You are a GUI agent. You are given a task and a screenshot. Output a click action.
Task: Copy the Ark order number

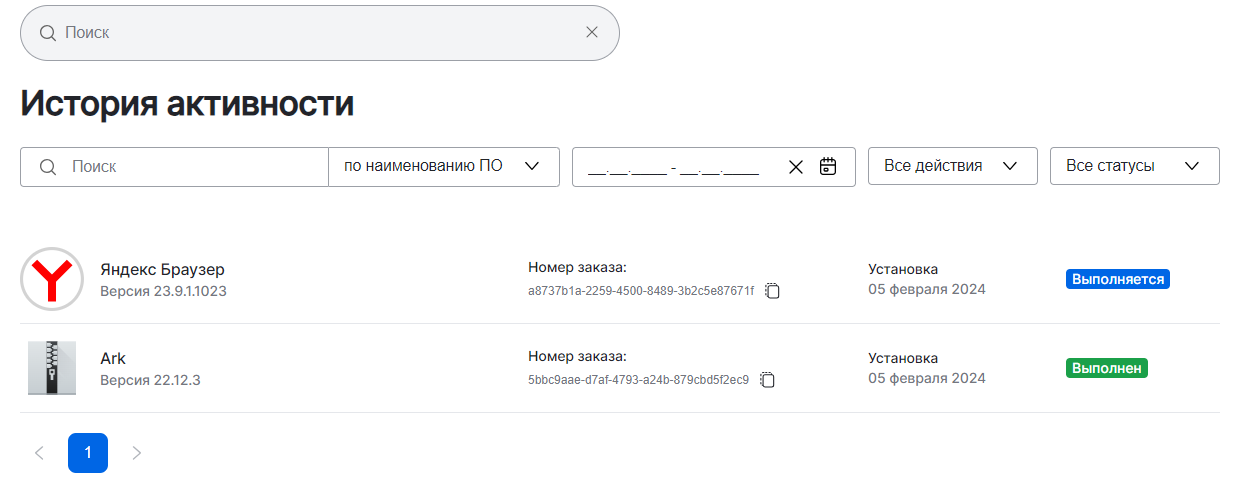(x=767, y=380)
